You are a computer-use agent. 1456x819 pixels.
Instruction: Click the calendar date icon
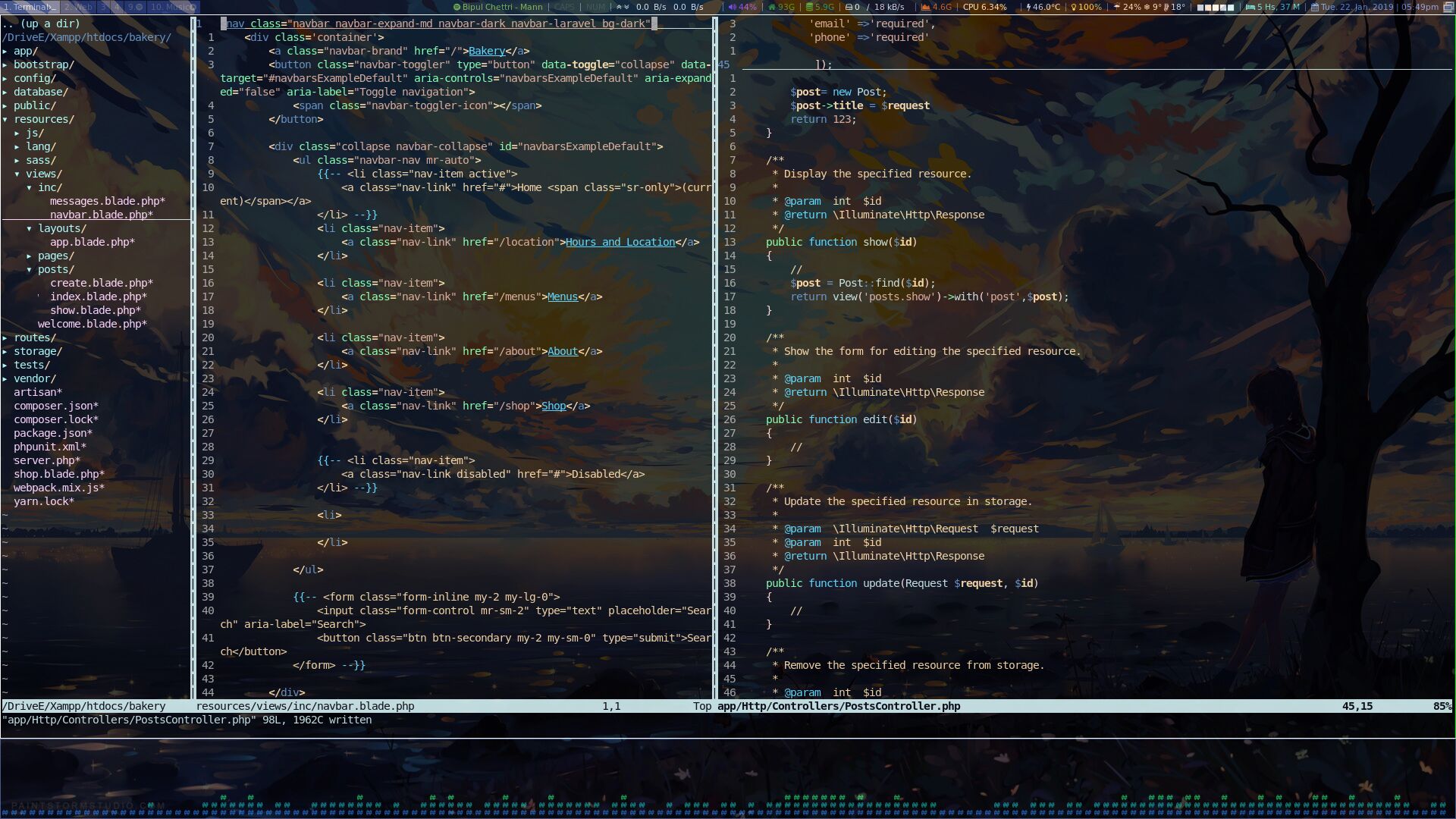coord(1315,7)
